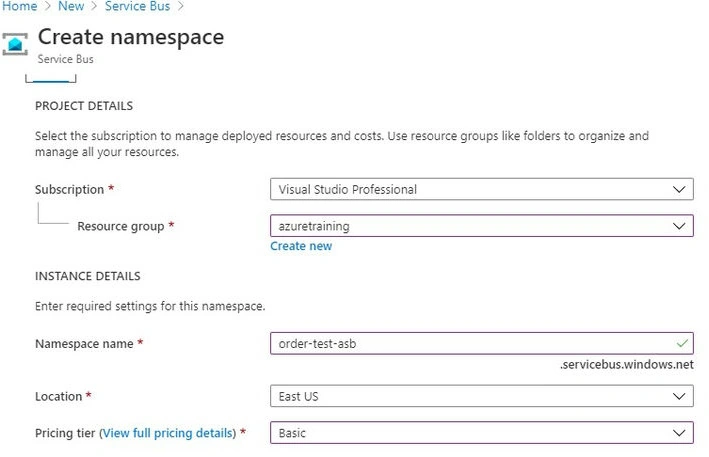Expand the azuretraining resource group dropdown
This screenshot has width=709, height=457.
[482, 226]
